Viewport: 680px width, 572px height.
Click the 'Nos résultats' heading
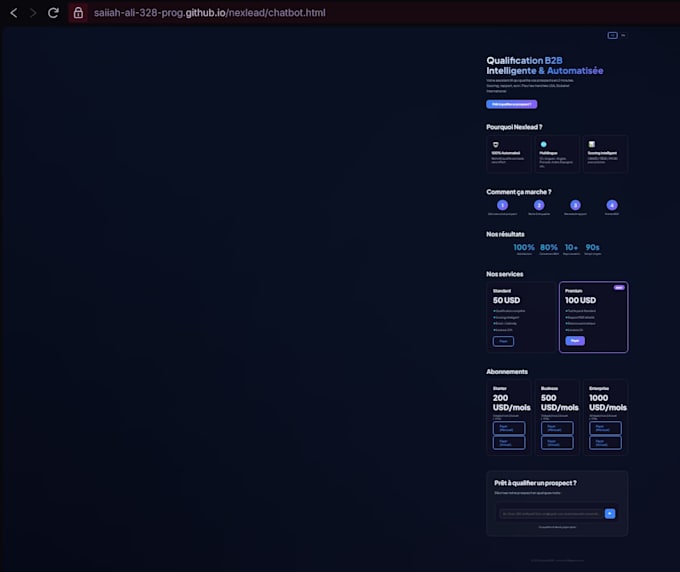[x=505, y=234]
